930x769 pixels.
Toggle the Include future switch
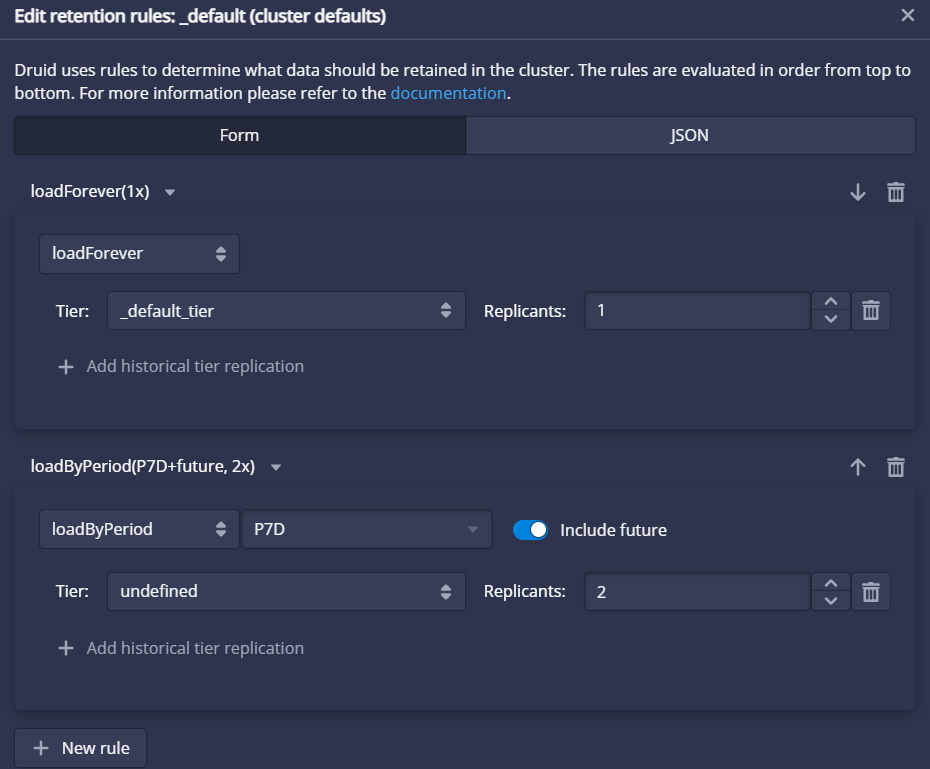pyautogui.click(x=530, y=530)
